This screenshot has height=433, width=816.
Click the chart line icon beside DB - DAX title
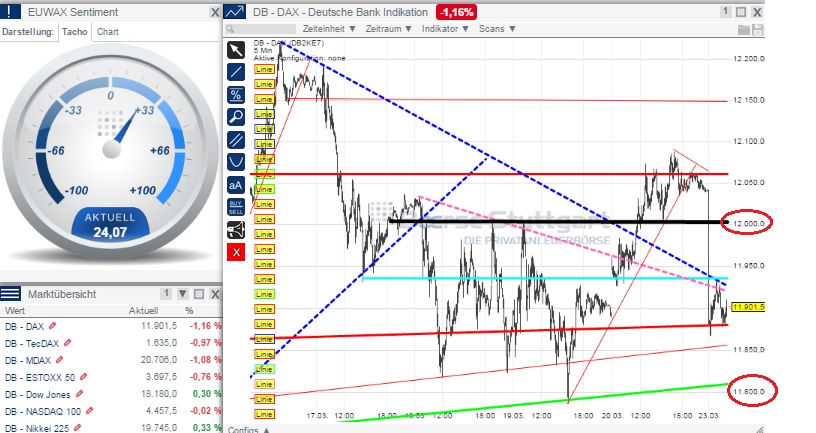235,12
